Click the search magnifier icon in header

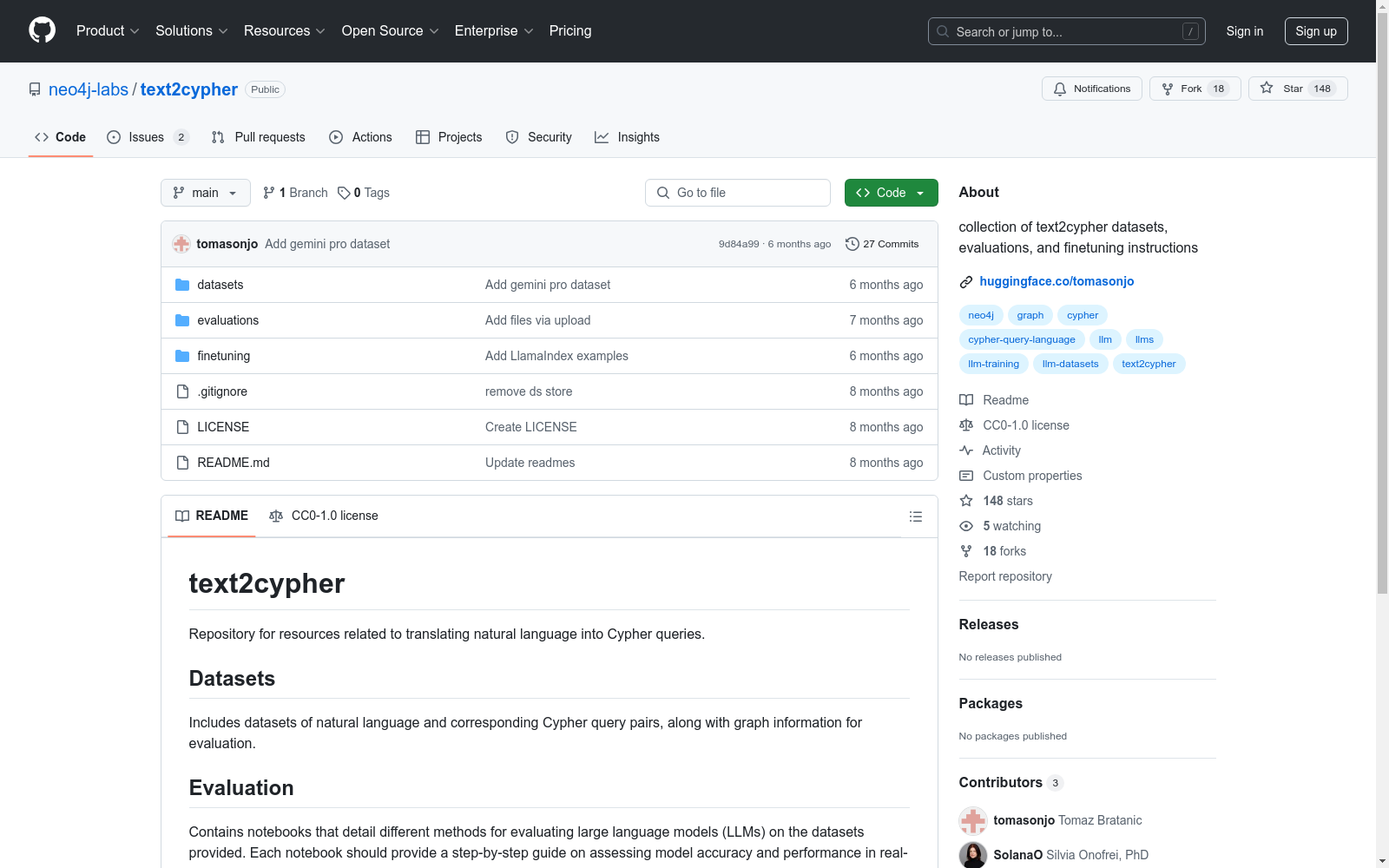click(x=943, y=31)
